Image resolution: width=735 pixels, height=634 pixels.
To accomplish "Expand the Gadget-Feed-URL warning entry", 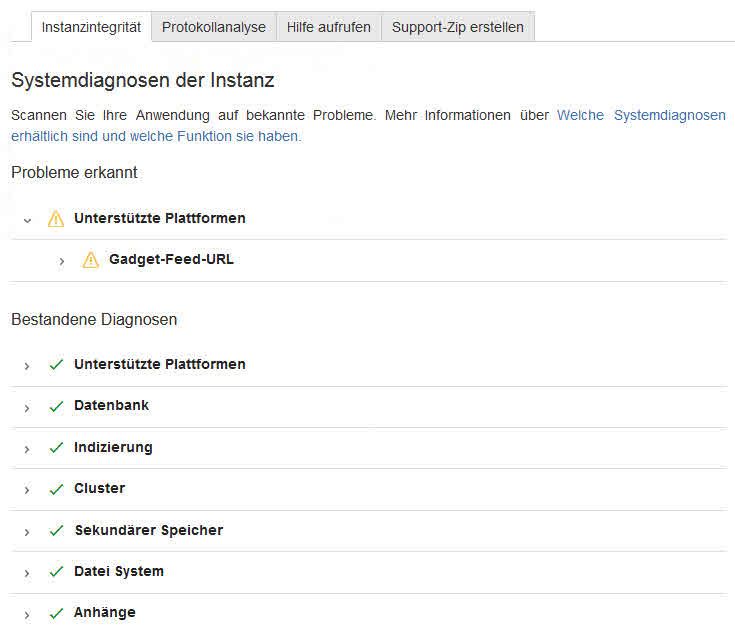I will click(62, 261).
